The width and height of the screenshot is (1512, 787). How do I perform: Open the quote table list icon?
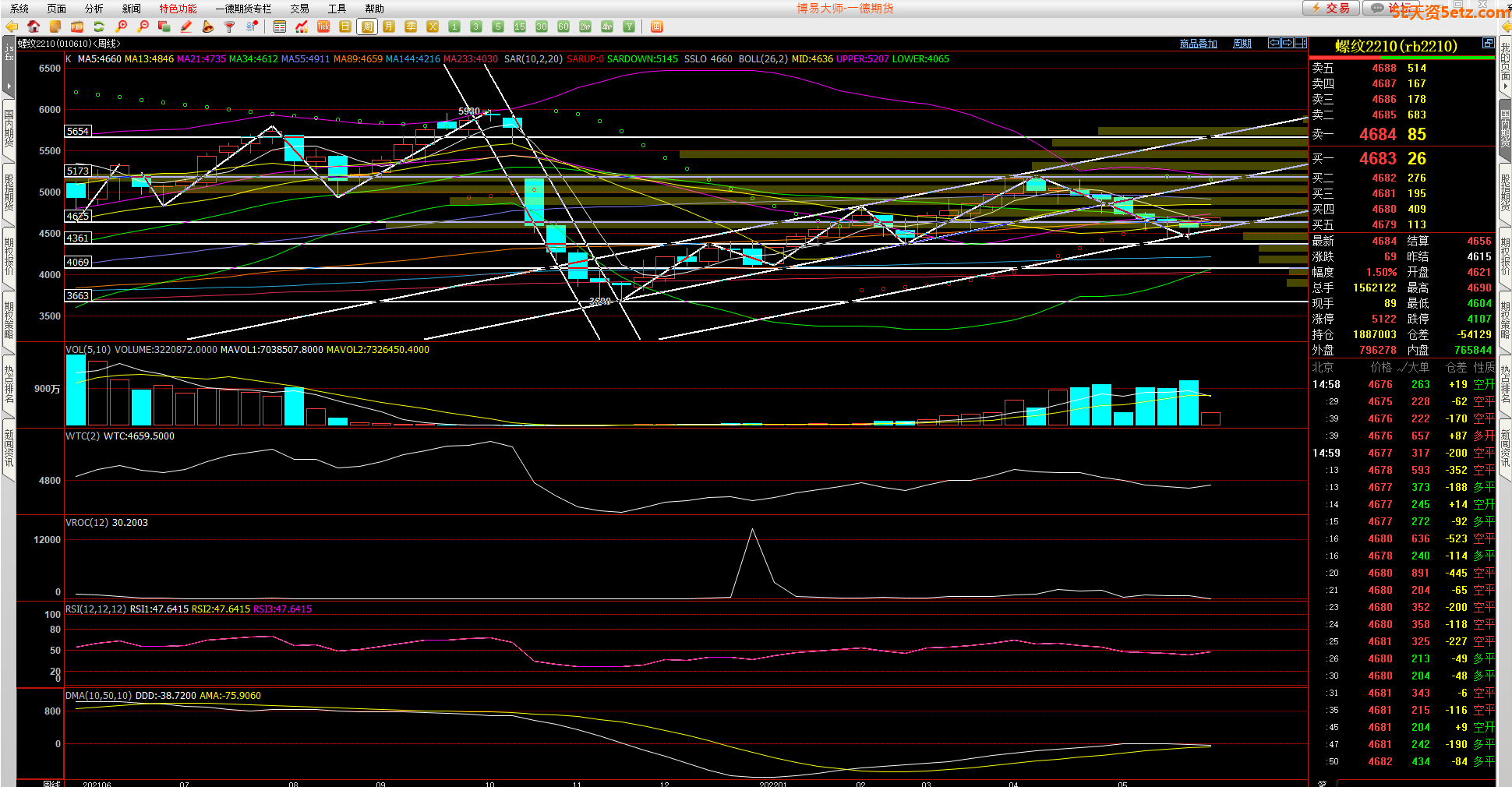point(280,26)
